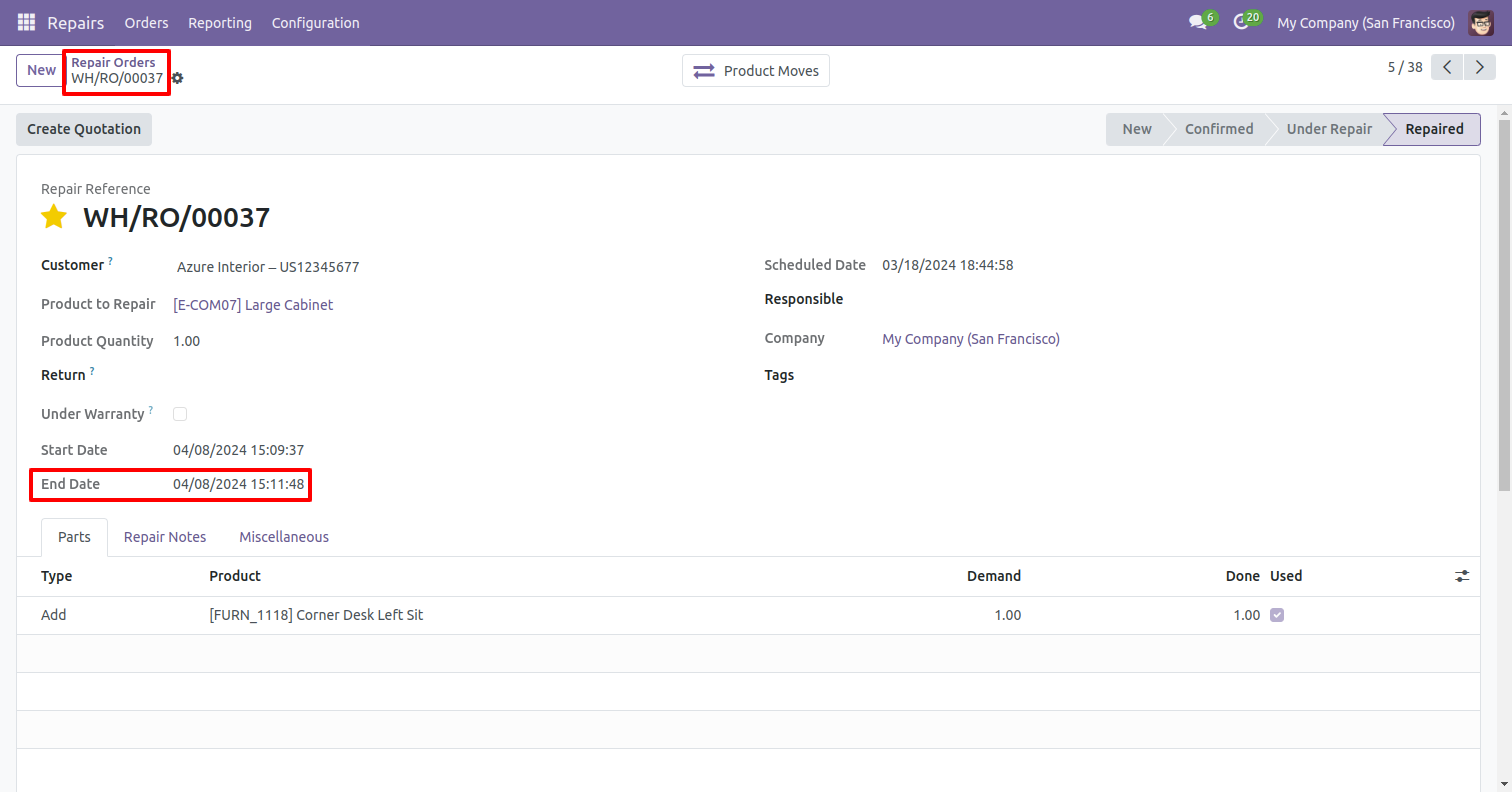This screenshot has width=1512, height=792.
Task: Click the Product Moves smart button
Action: click(x=756, y=71)
